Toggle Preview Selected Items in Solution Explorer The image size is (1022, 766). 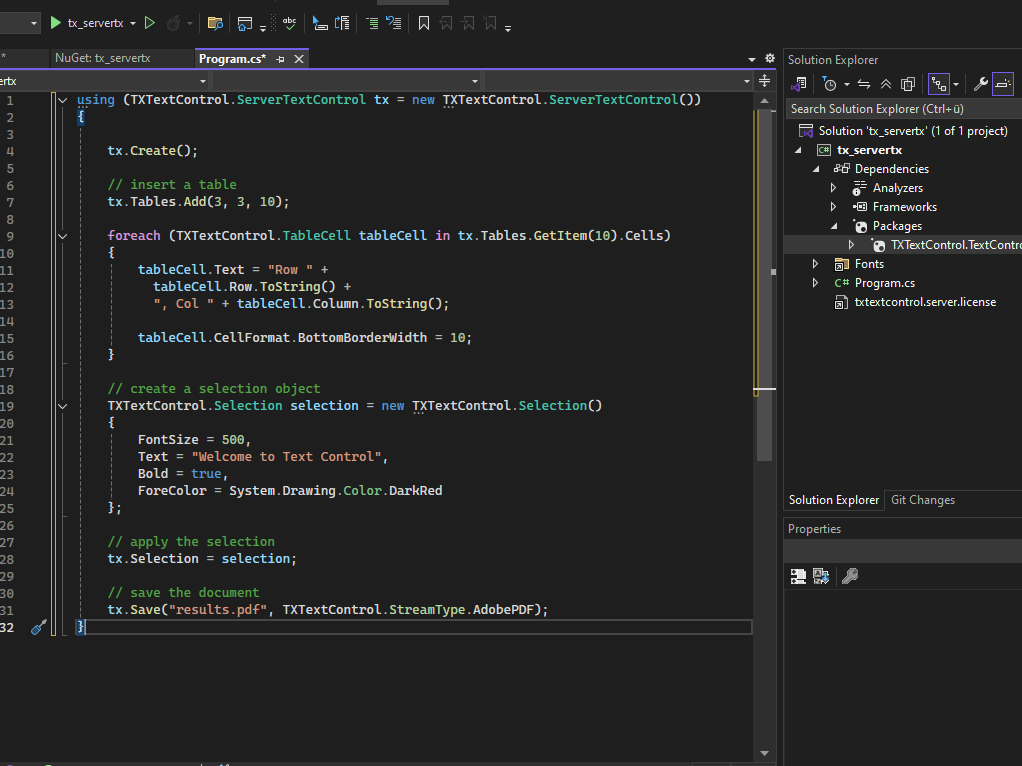pos(1002,84)
